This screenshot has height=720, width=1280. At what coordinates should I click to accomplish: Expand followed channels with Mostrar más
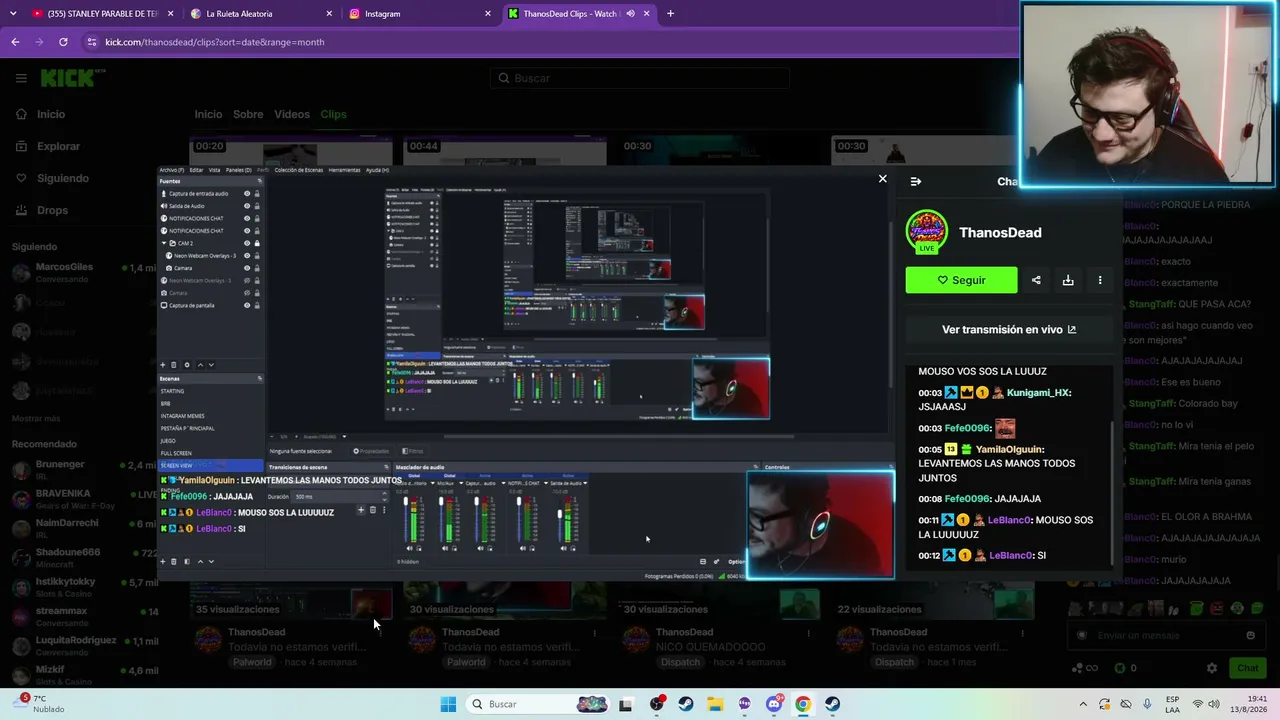click(x=36, y=418)
